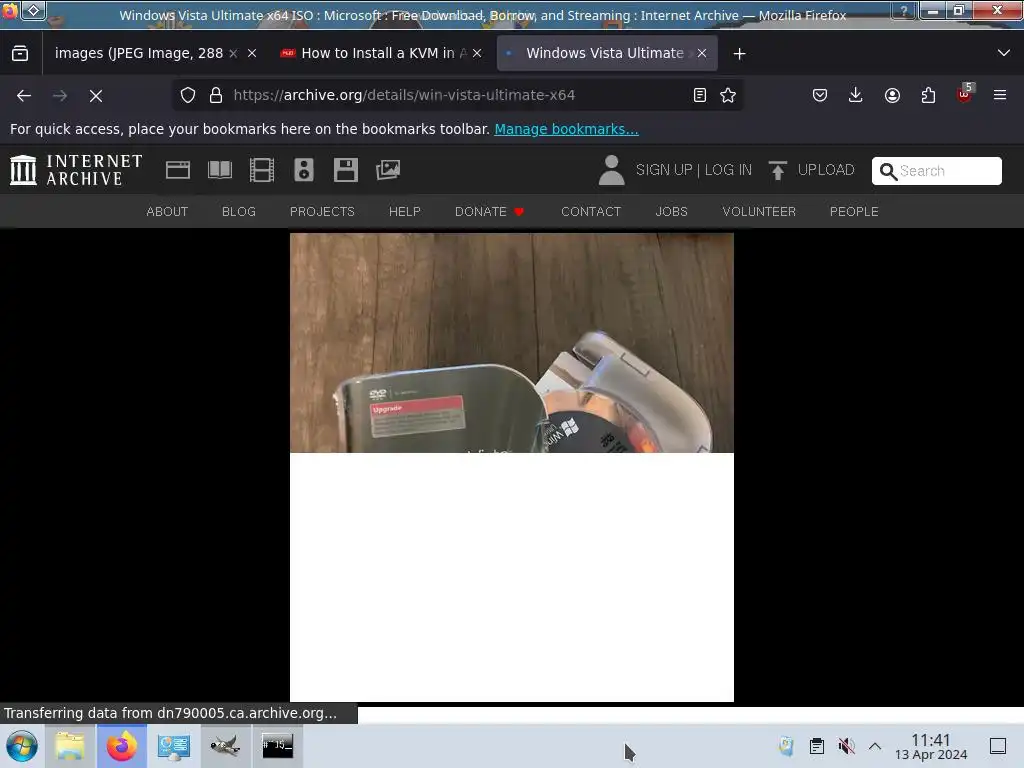
Task: Click the UPLOAD link
Action: point(812,170)
